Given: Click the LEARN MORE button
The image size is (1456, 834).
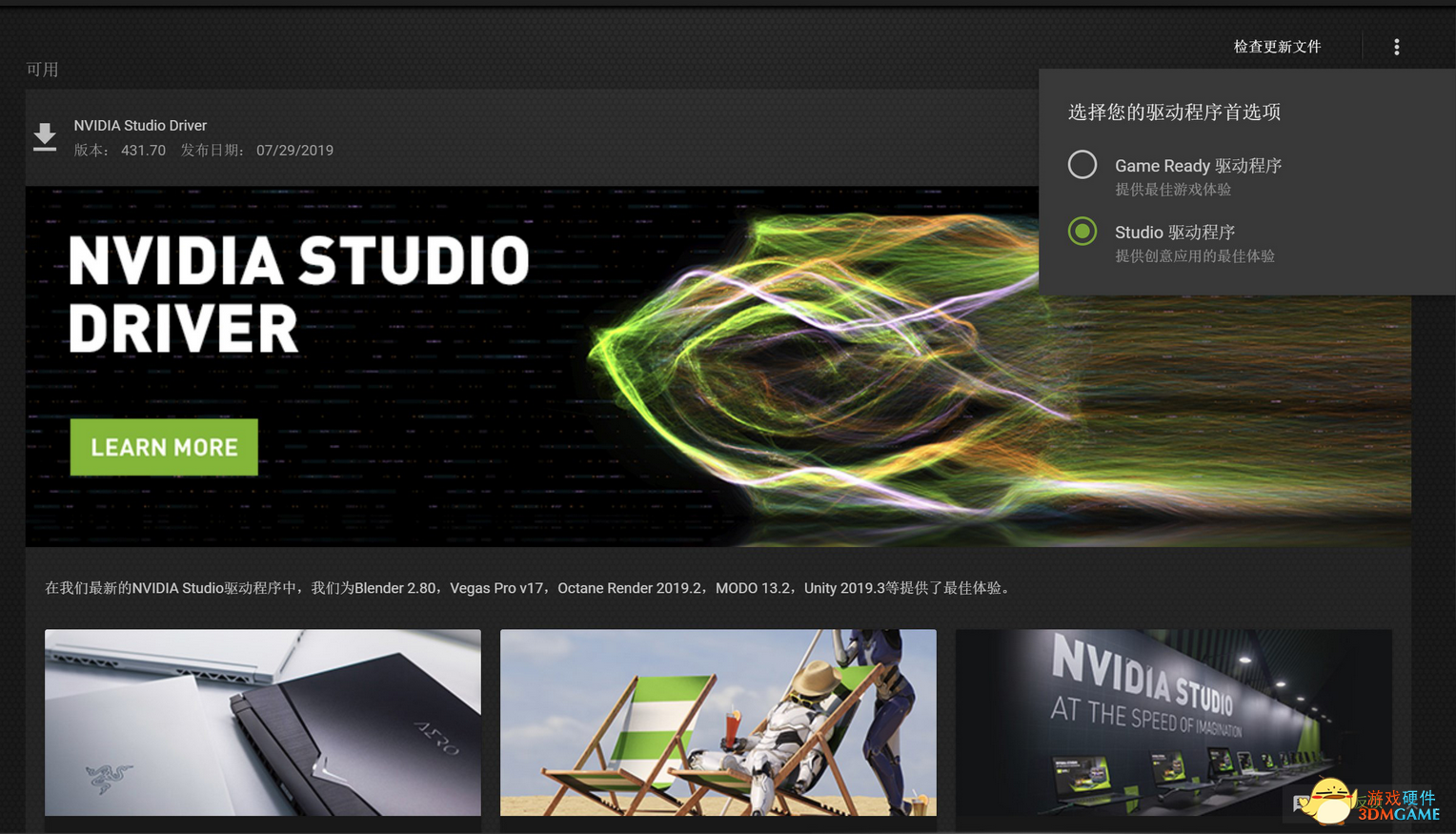Looking at the screenshot, I should (x=164, y=447).
